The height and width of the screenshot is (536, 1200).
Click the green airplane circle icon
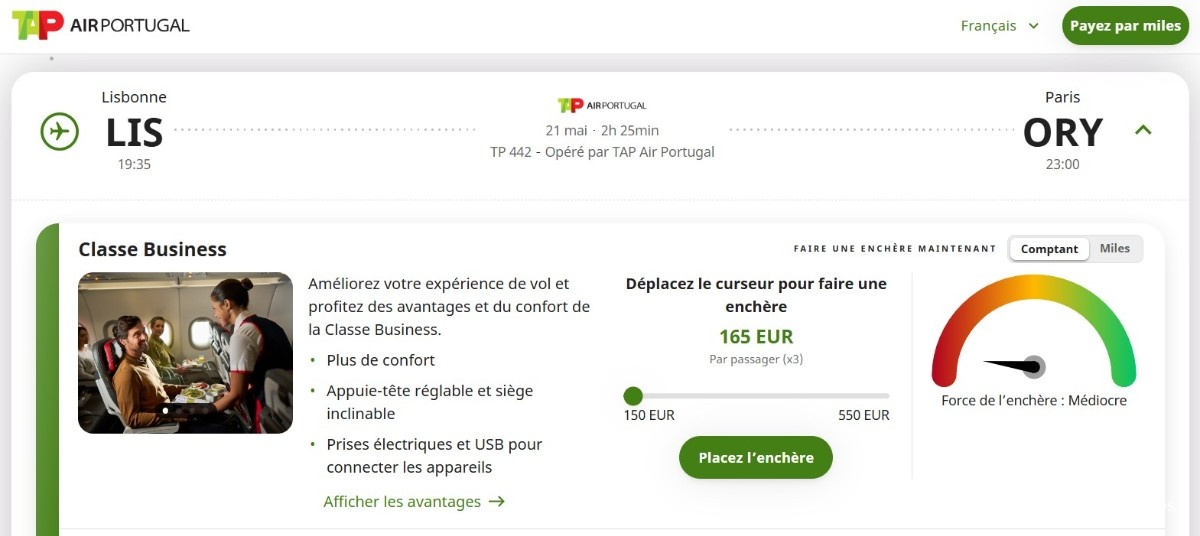(x=59, y=131)
